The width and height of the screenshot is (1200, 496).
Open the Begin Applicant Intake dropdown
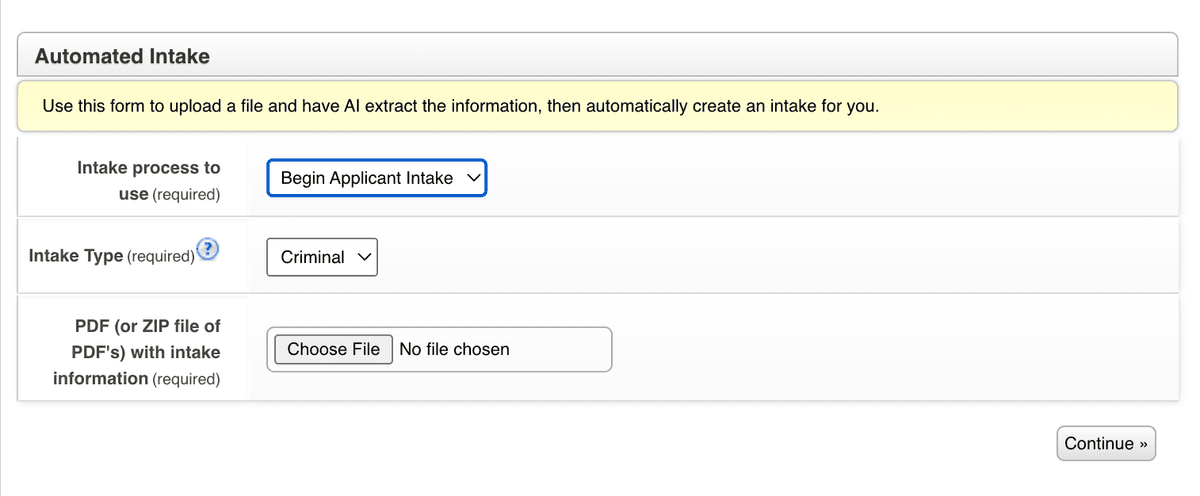click(376, 179)
